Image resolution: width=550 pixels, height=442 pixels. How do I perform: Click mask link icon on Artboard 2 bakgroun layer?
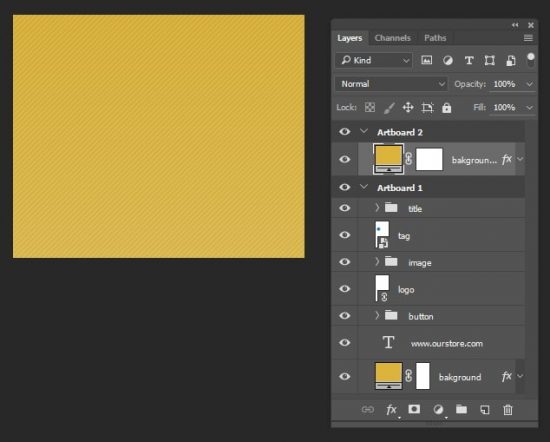(x=409, y=159)
